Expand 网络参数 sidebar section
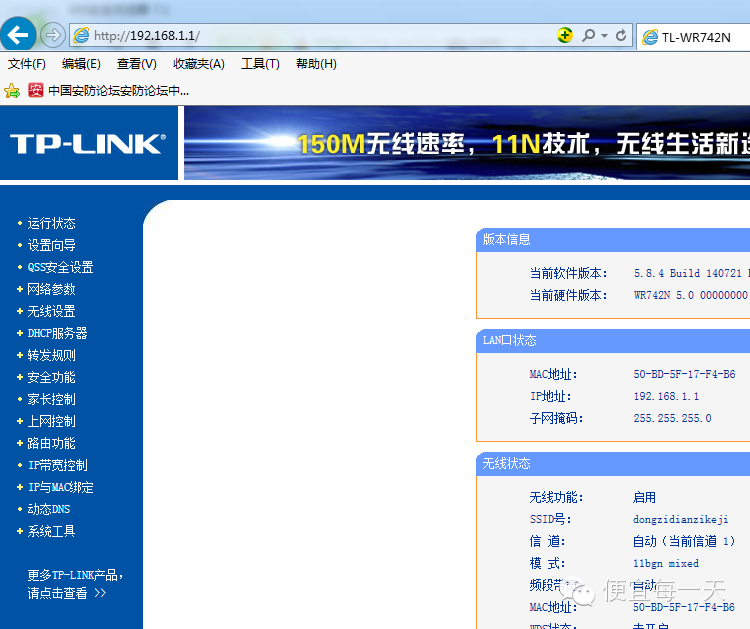The width and height of the screenshot is (750, 629). tap(51, 289)
